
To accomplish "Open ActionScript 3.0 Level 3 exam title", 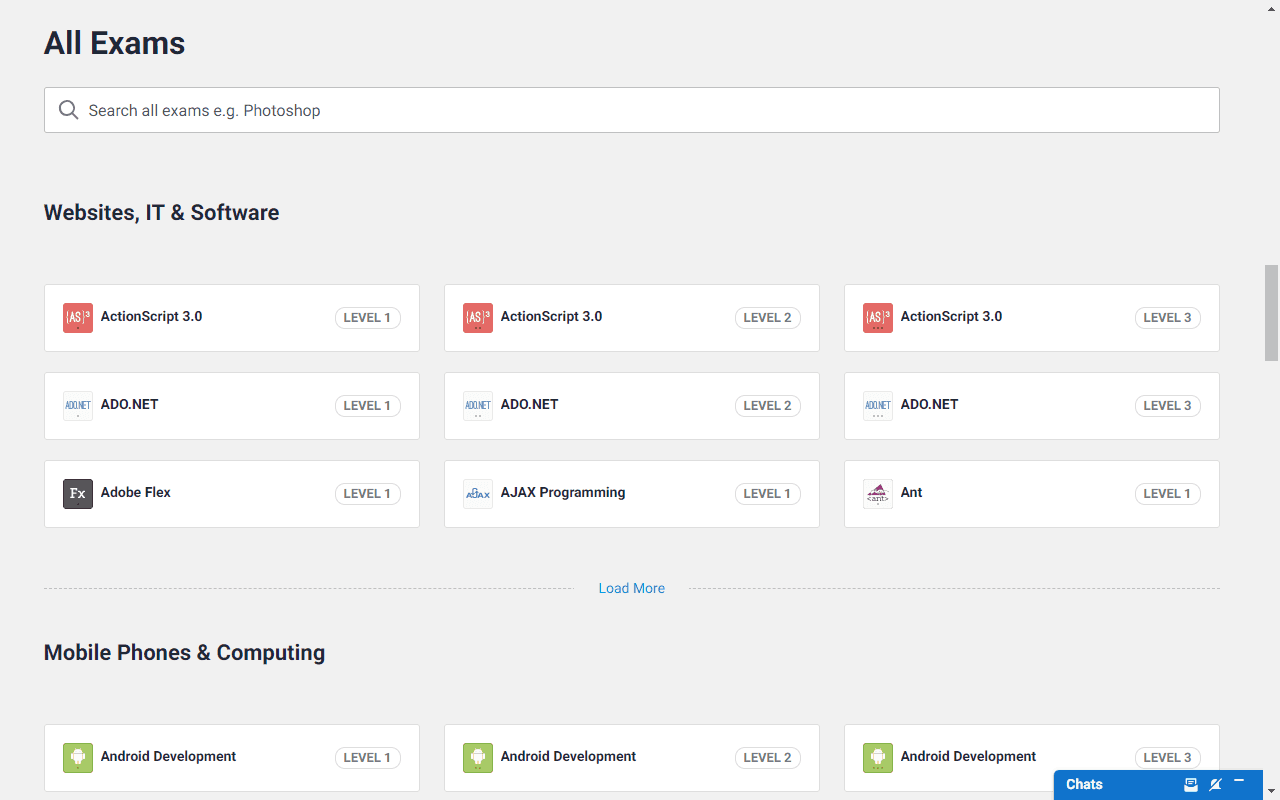I will [951, 316].
